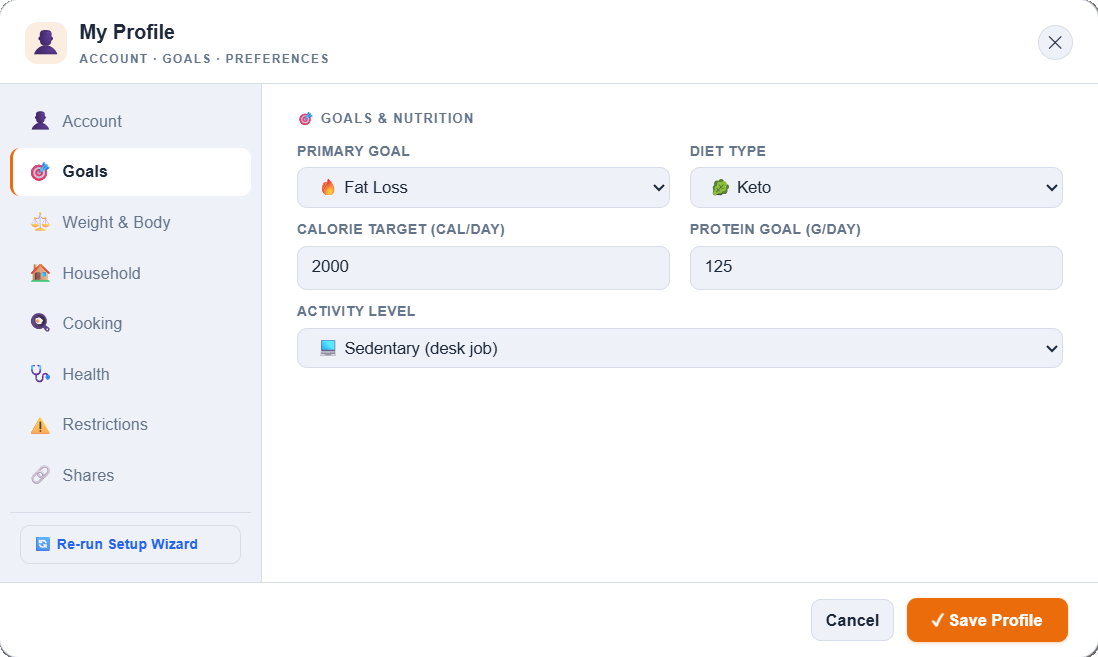This screenshot has height=657, width=1098.
Task: Click the Protein Goal input field
Action: point(876,267)
